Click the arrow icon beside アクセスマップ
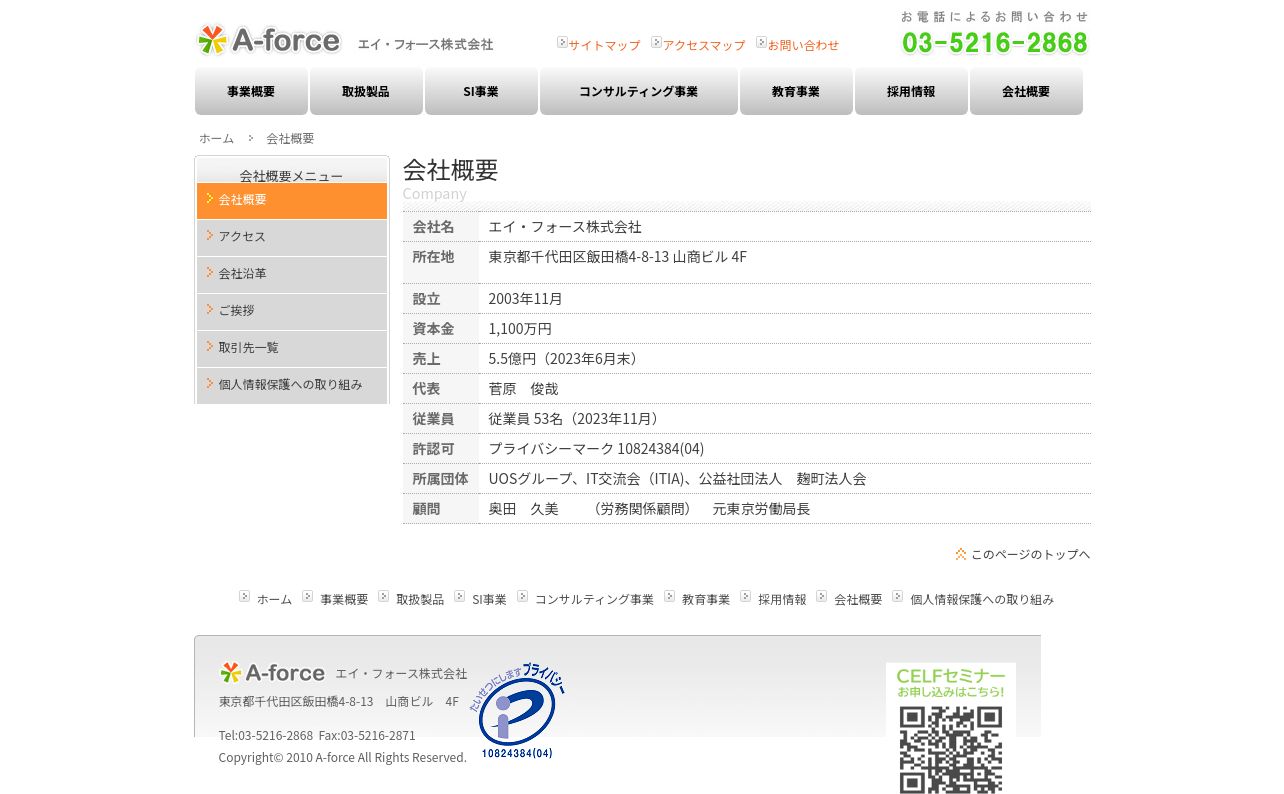The height and width of the screenshot is (794, 1284). click(656, 42)
